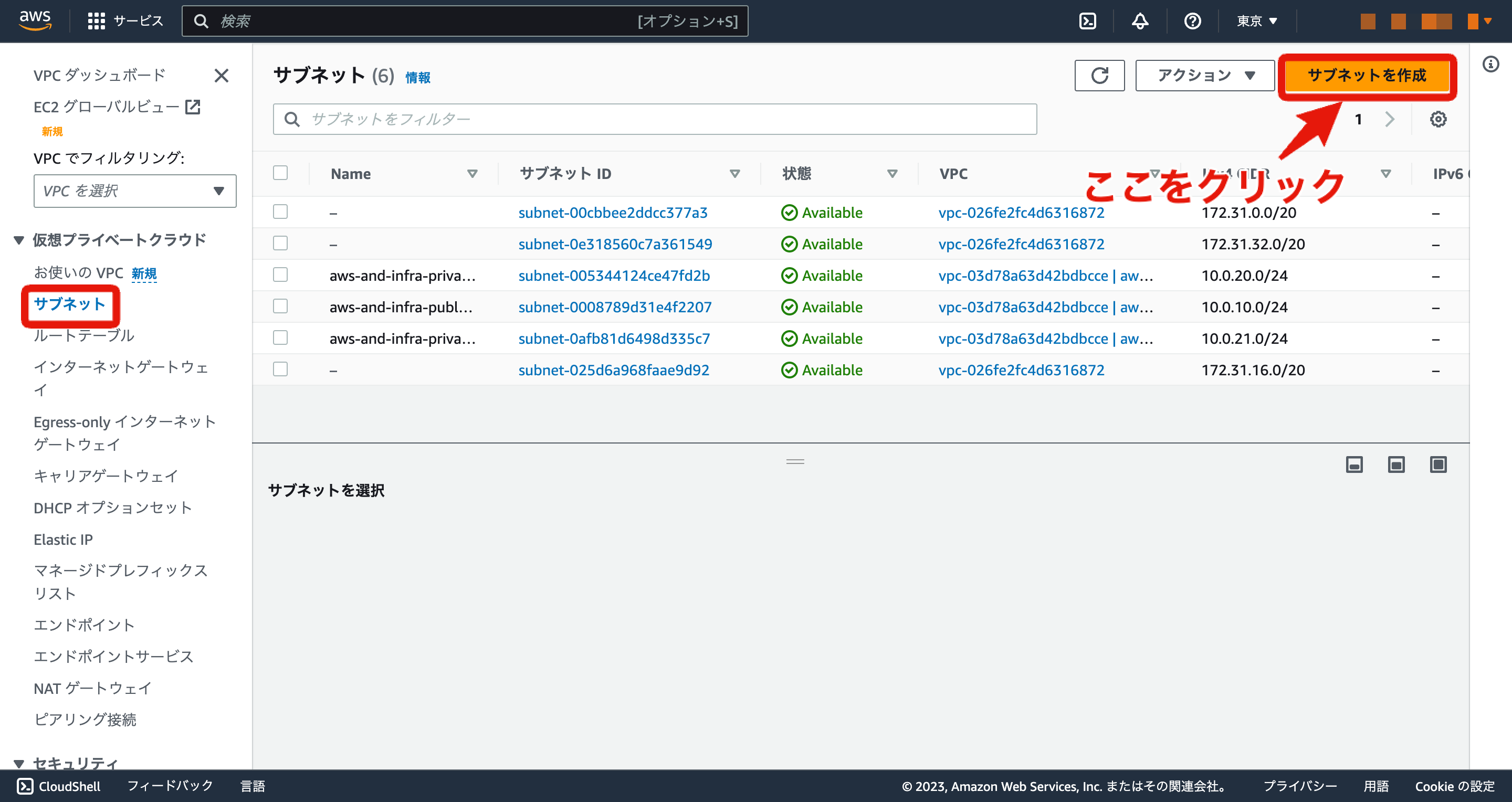The image size is (1512, 802).
Task: Open ルートテーブル in sidebar
Action: pyautogui.click(x=84, y=335)
